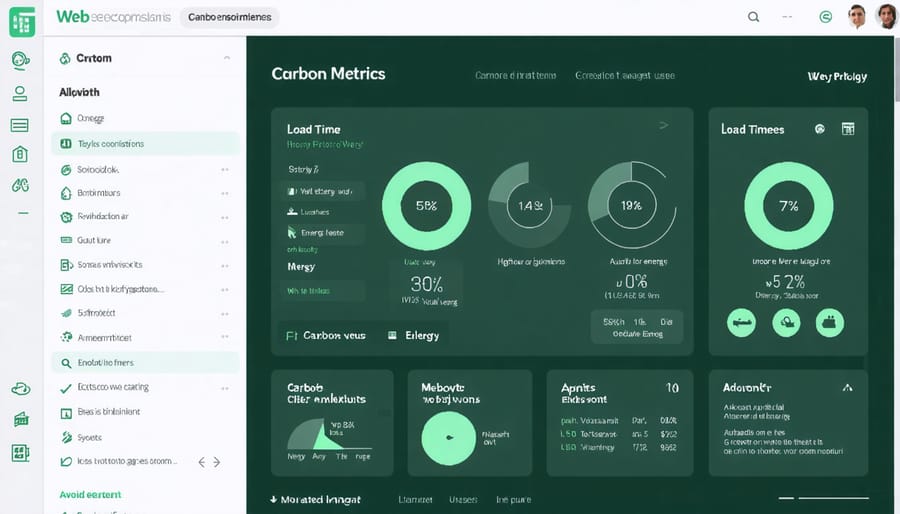
Task: Click the cloud icon in left rail
Action: pyautogui.click(x=21, y=389)
